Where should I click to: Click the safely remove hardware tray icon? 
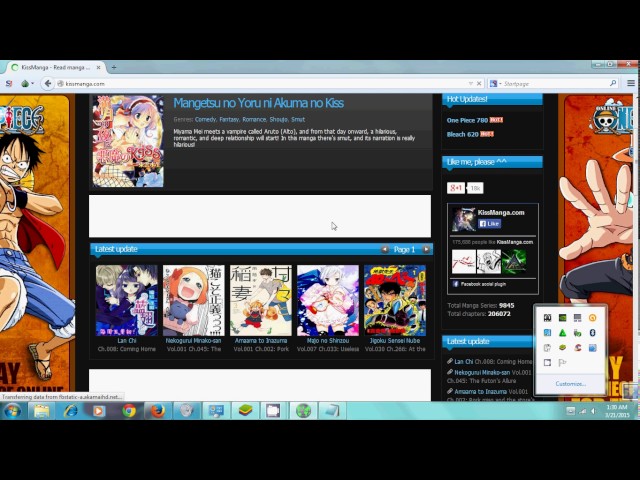pyautogui.click(x=578, y=333)
